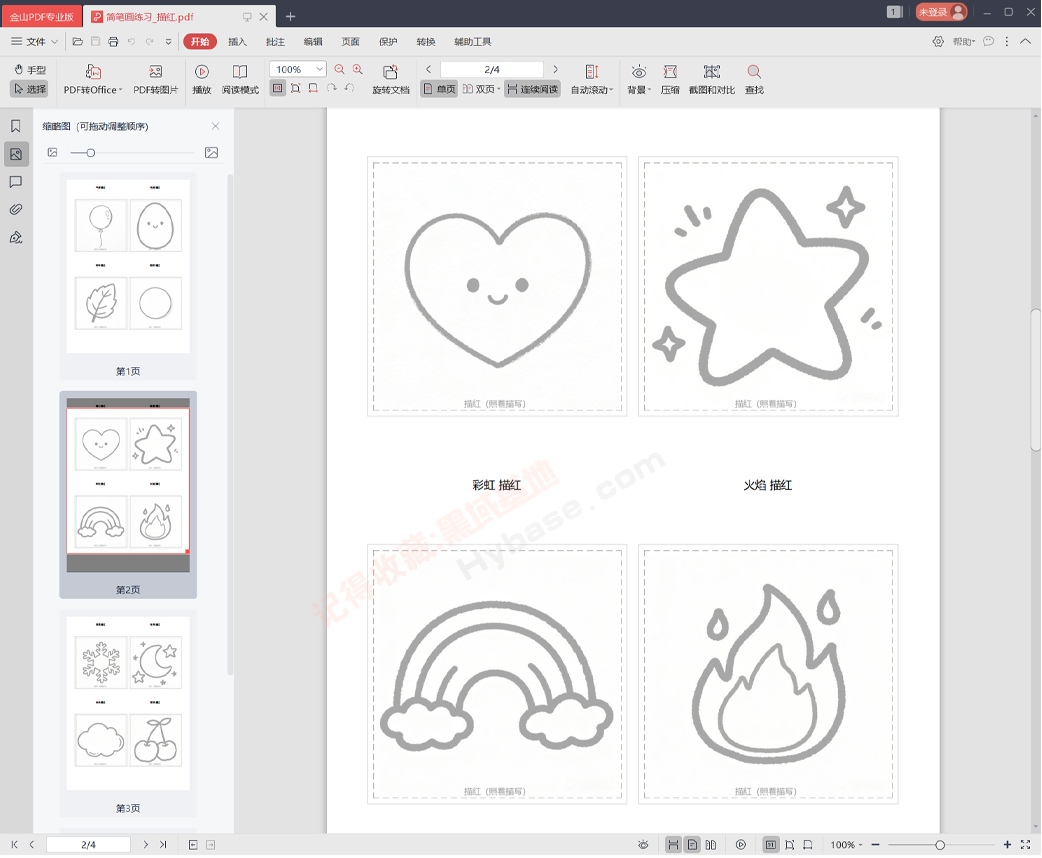This screenshot has height=858, width=1042.
Task: Click the PDF转图片 tool
Action: (x=156, y=80)
